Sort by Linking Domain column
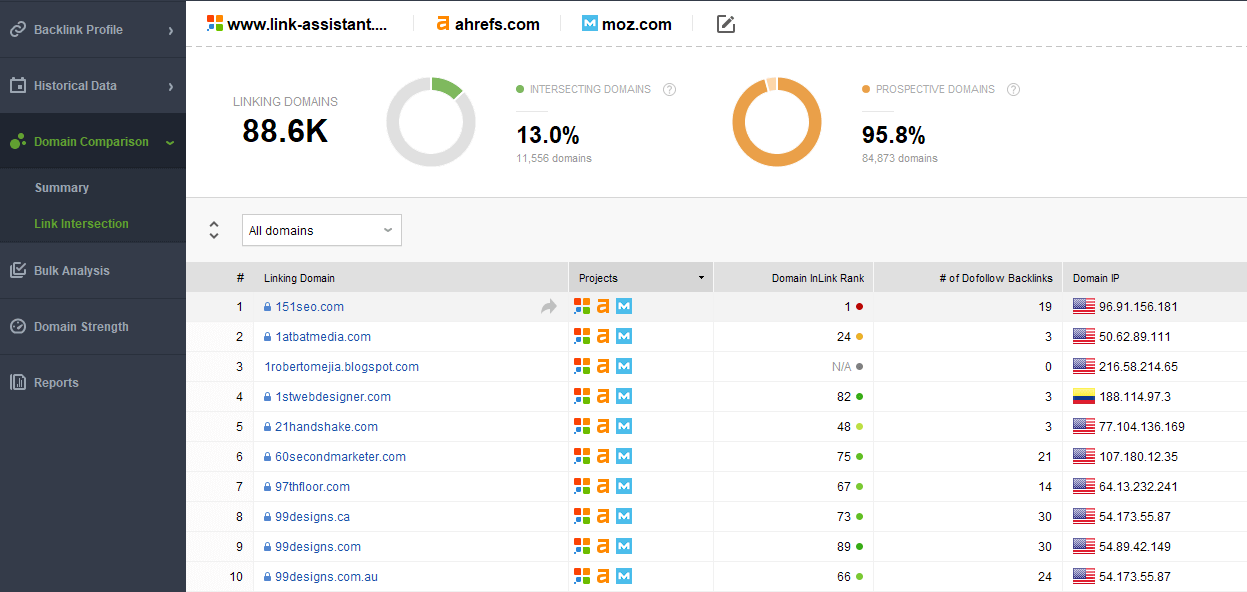Viewport: 1247px width, 592px height. pos(410,278)
